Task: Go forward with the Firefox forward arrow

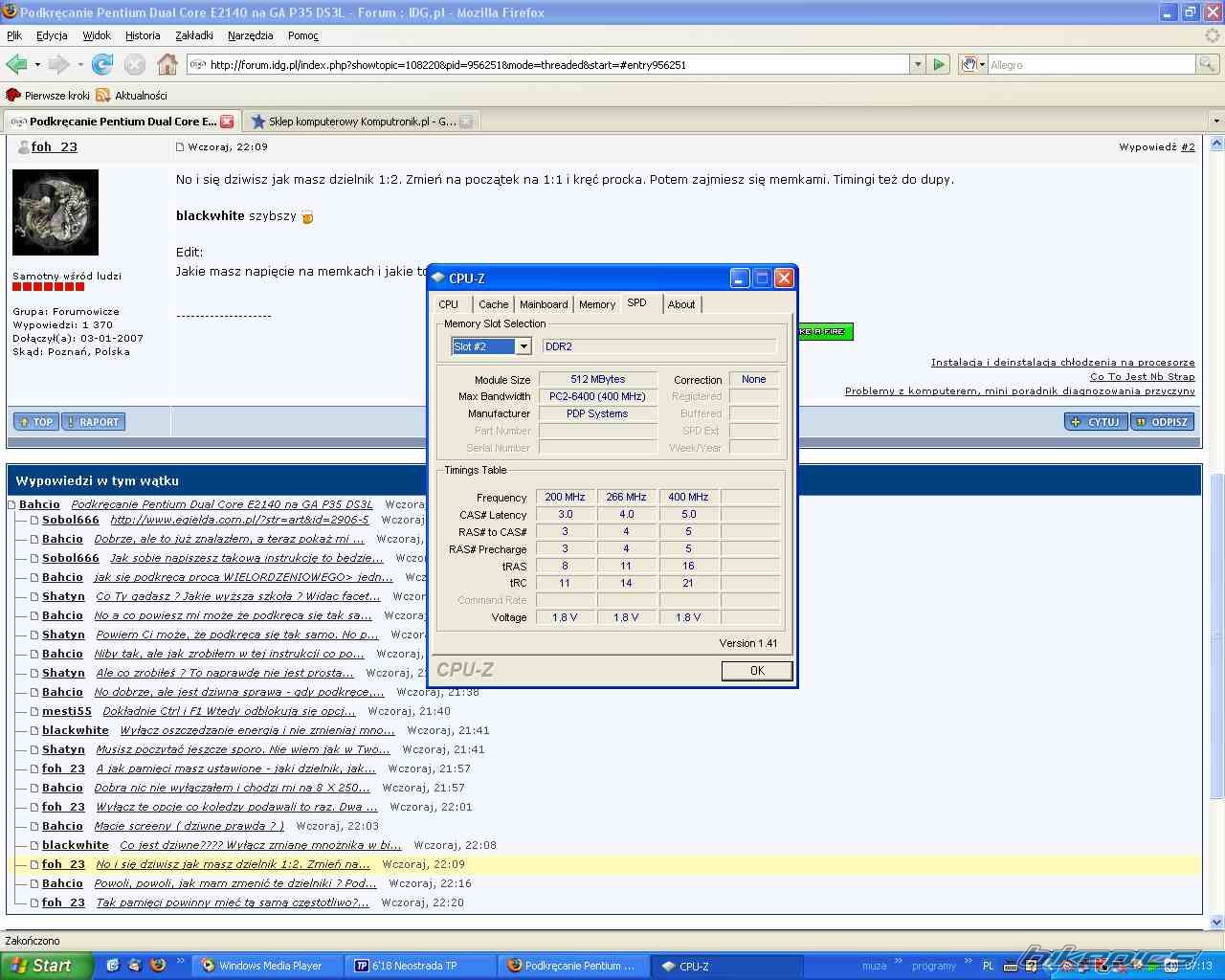Action: [58, 64]
